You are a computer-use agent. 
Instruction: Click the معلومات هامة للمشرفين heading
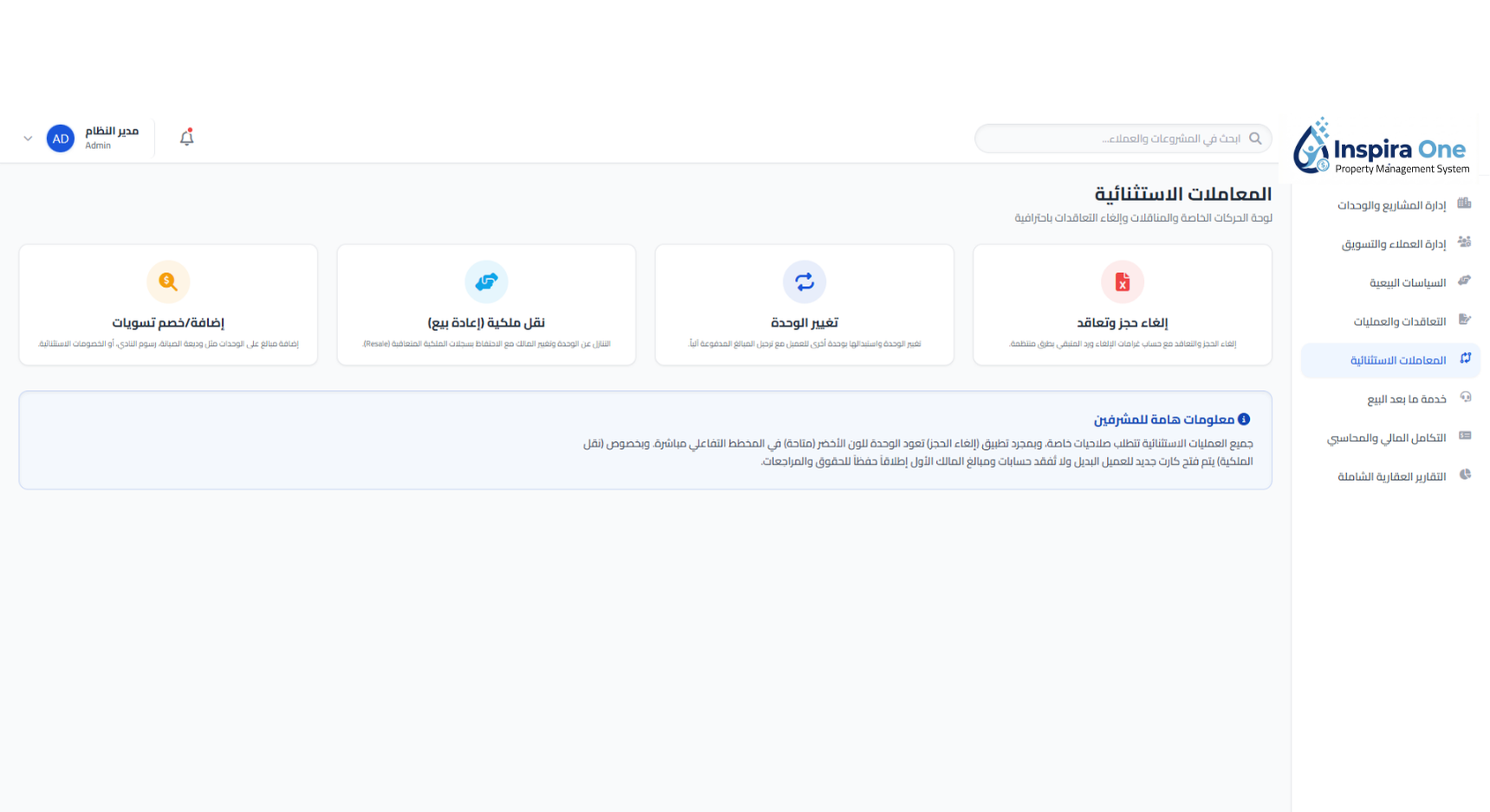click(1164, 419)
